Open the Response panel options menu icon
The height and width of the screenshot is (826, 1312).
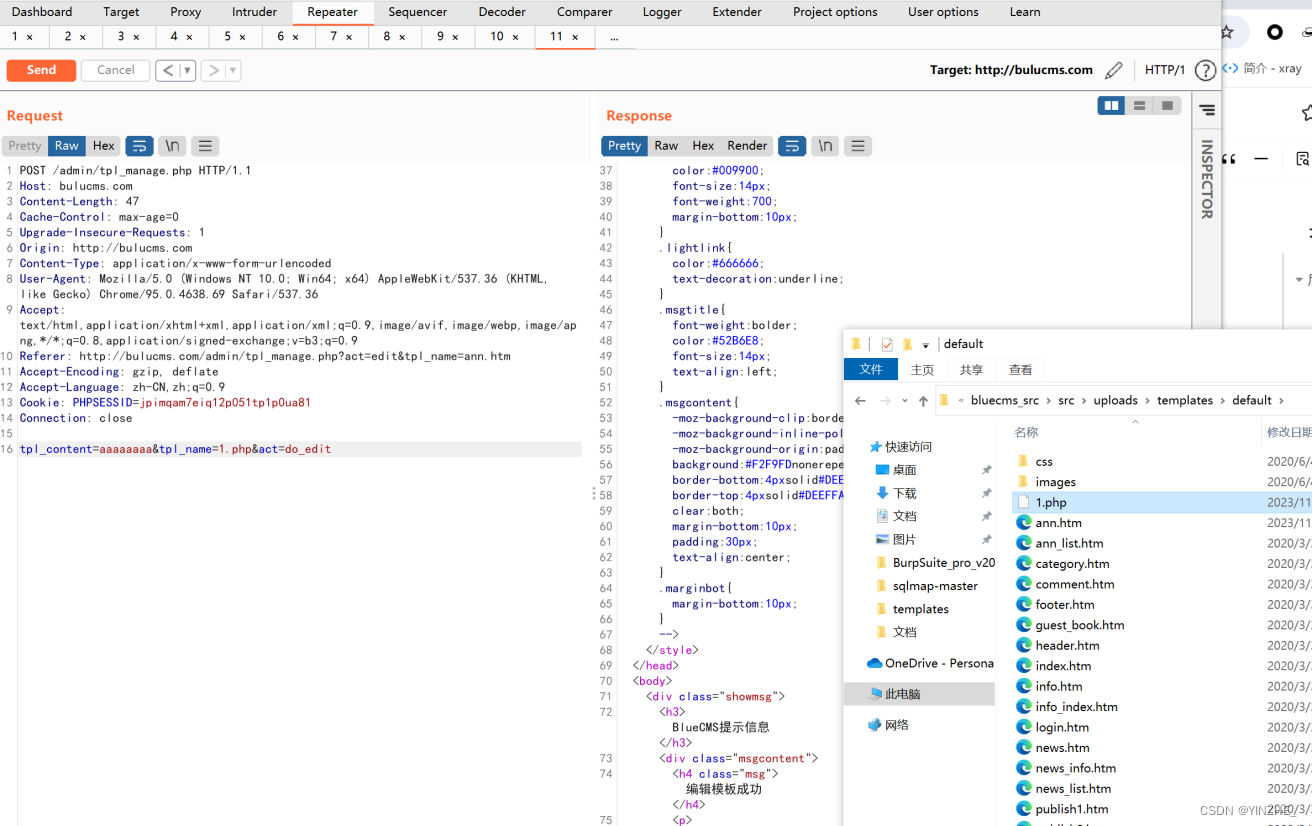point(858,146)
